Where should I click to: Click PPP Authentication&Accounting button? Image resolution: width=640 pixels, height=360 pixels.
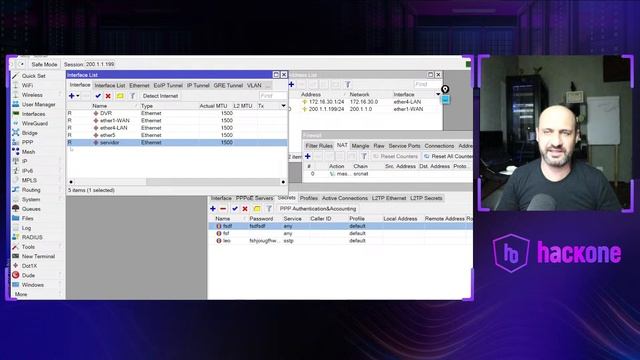click(x=318, y=209)
